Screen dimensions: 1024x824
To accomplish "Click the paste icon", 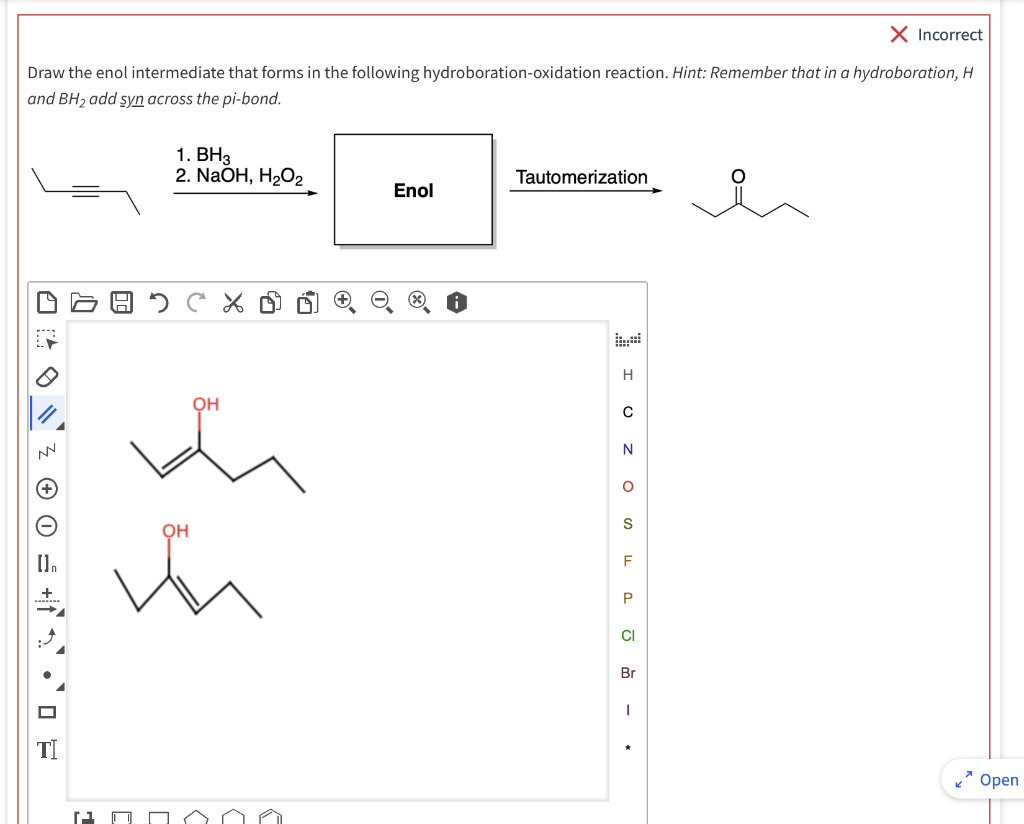I will click(x=307, y=303).
